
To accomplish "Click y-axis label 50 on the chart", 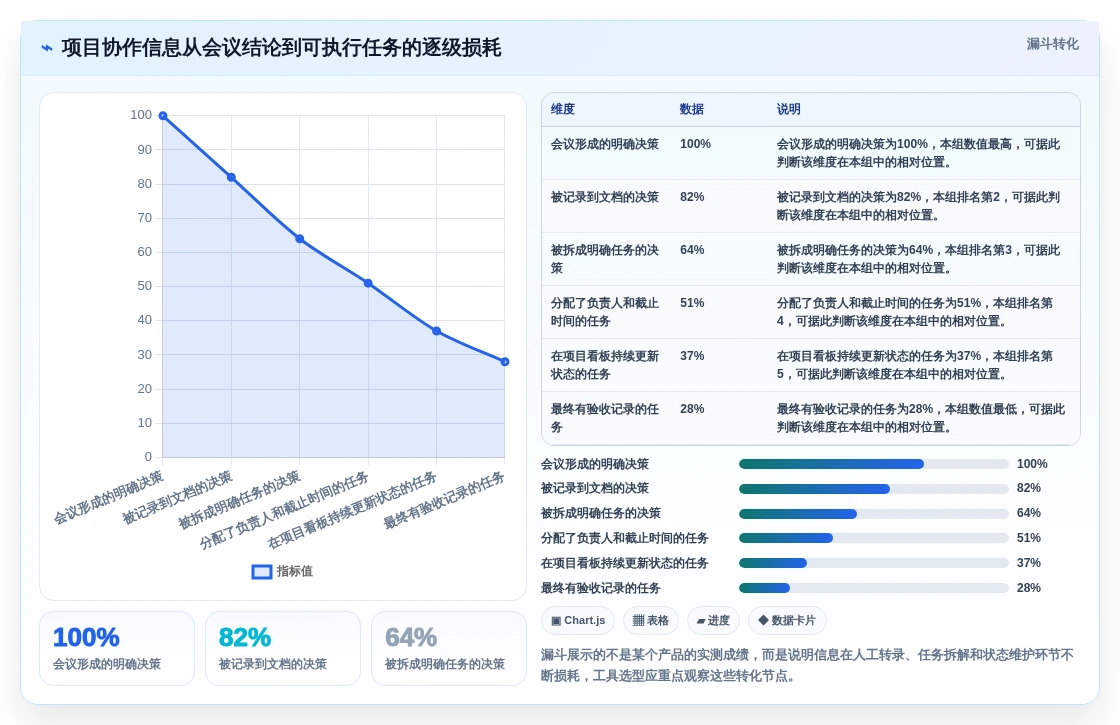I will coord(144,286).
